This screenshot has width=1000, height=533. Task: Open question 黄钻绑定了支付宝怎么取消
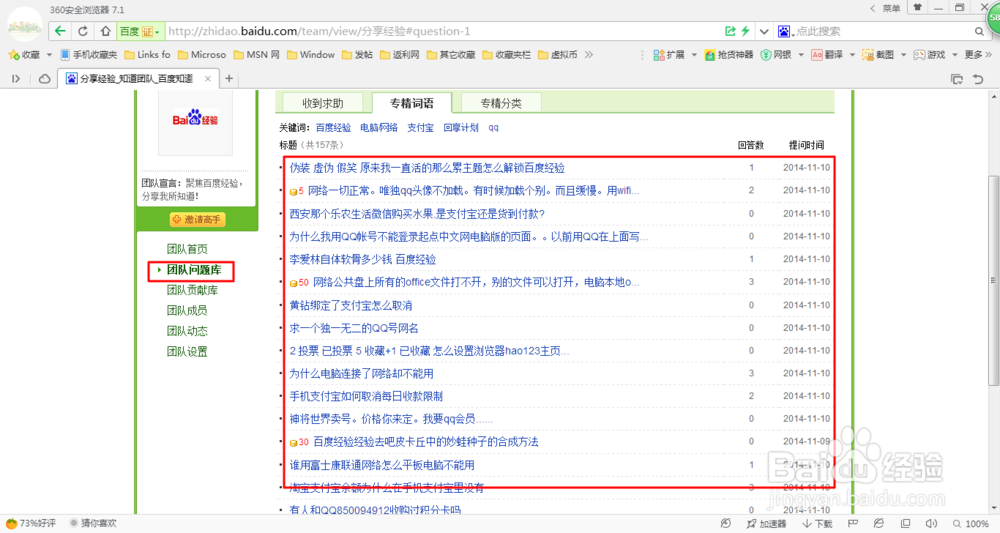351,305
